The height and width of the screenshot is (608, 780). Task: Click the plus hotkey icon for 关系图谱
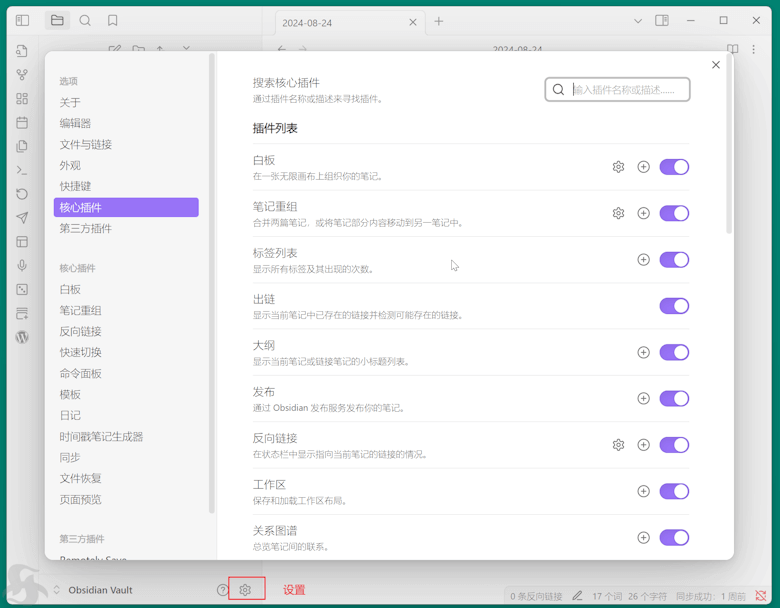(x=644, y=537)
